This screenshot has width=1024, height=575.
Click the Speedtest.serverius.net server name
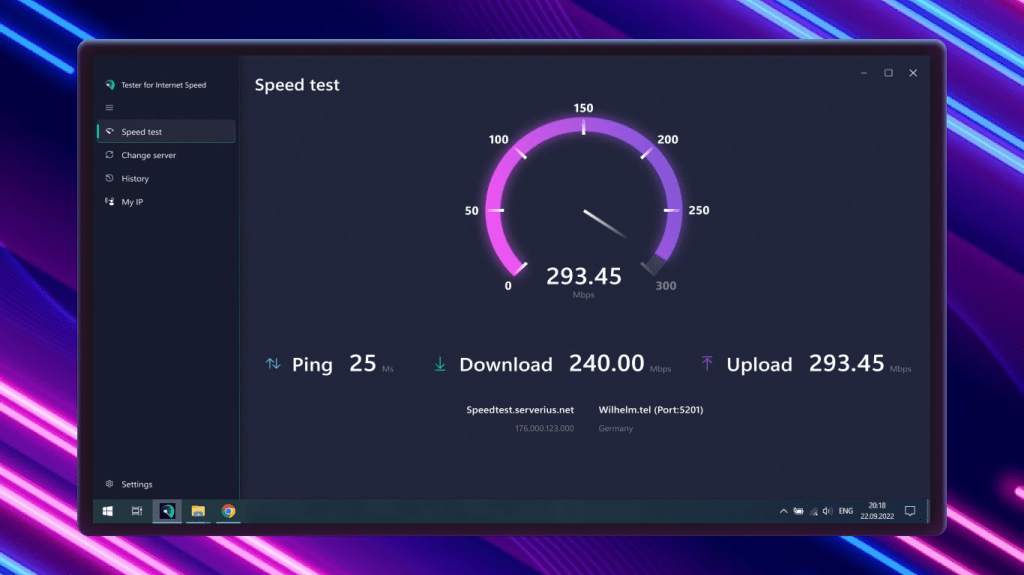[520, 410]
